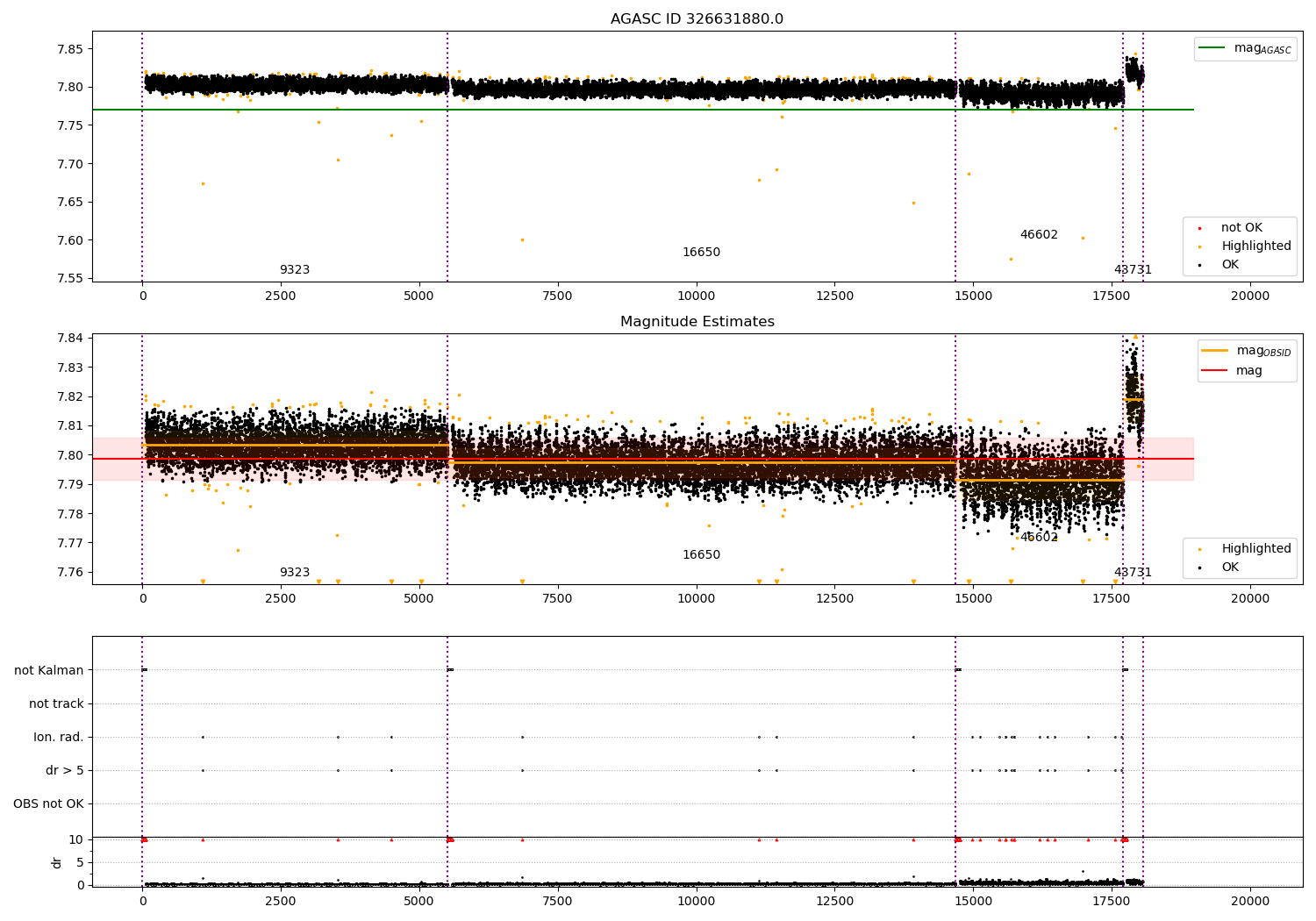Click x-tick "17500" on the bottom plot

pyautogui.click(x=1112, y=901)
